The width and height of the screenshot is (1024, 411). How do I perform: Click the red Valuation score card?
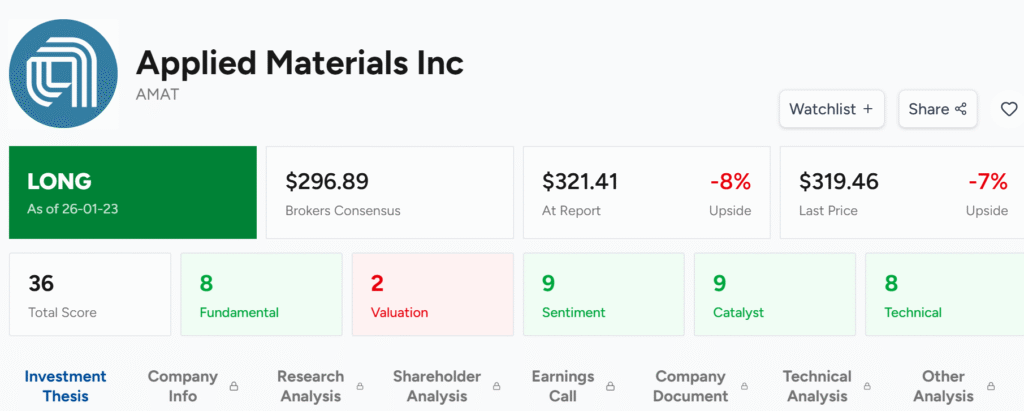pos(432,294)
